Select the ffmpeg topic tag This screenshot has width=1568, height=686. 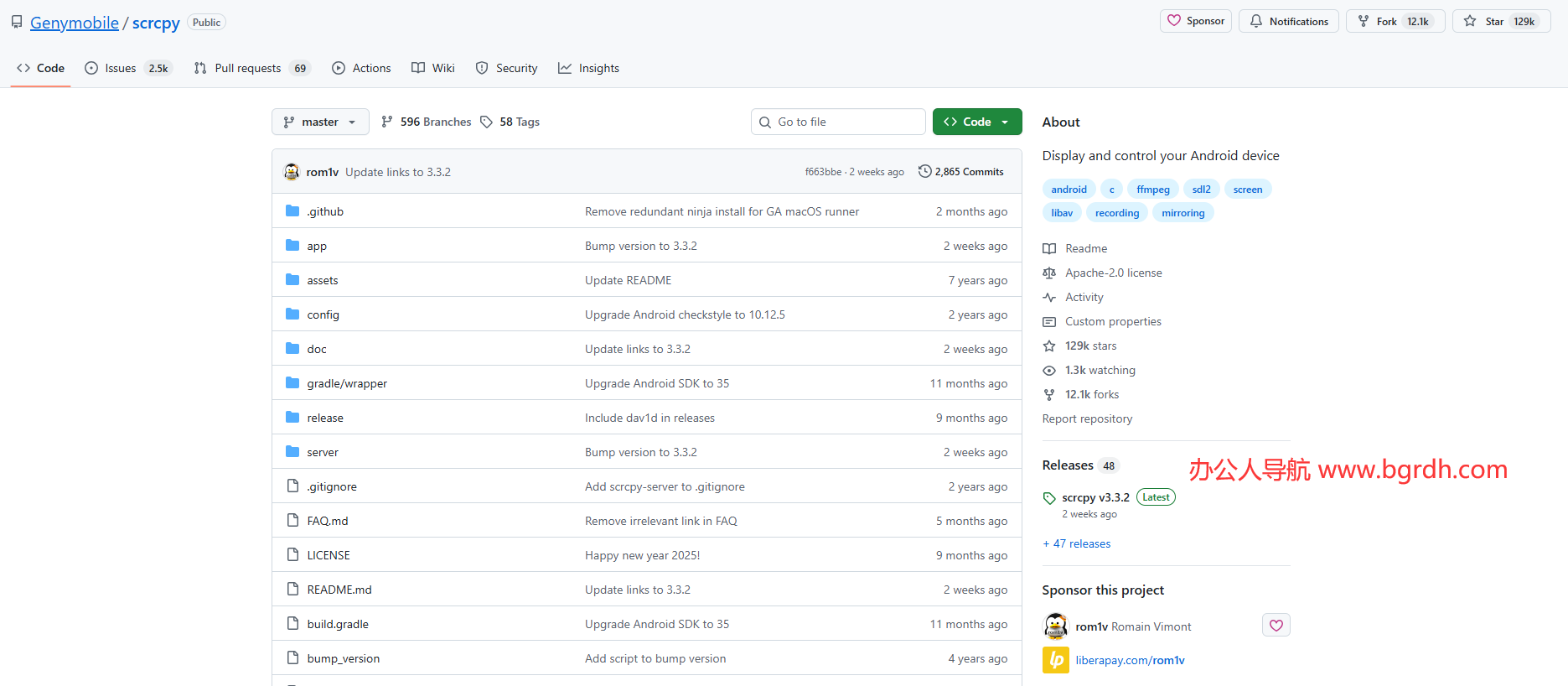pyautogui.click(x=1152, y=190)
